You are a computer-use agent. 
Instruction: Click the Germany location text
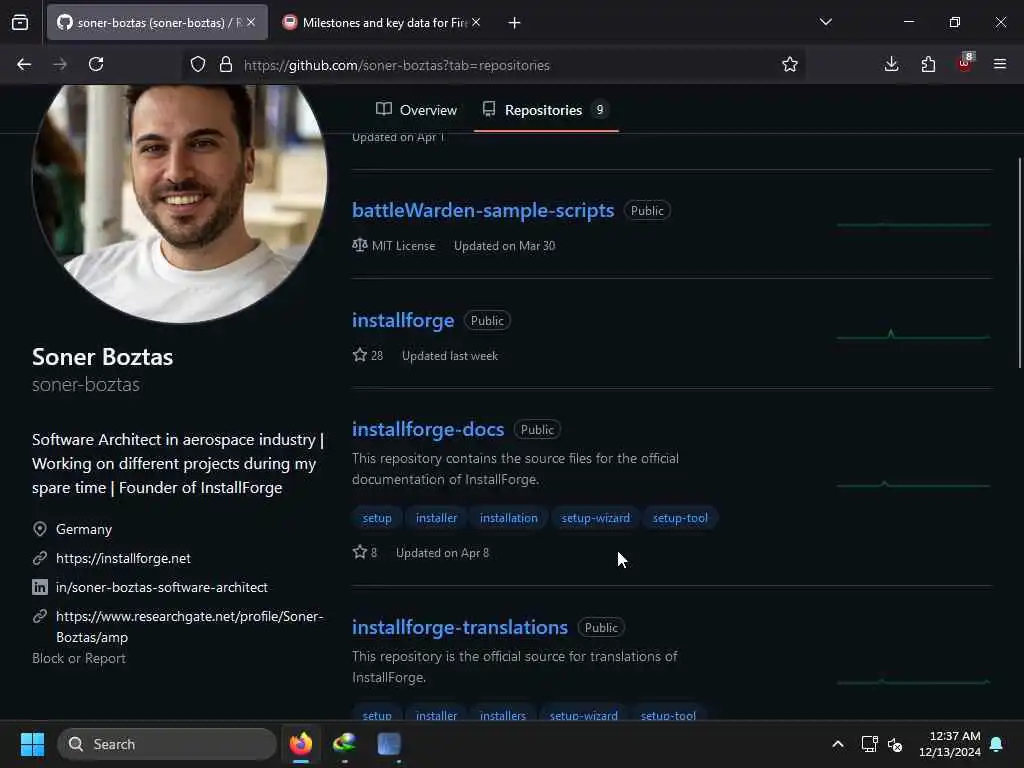(x=84, y=529)
